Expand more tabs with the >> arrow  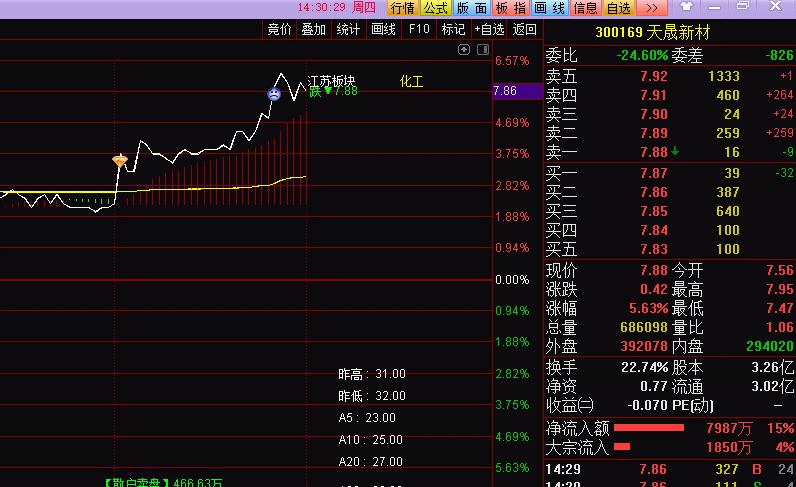pyautogui.click(x=652, y=8)
